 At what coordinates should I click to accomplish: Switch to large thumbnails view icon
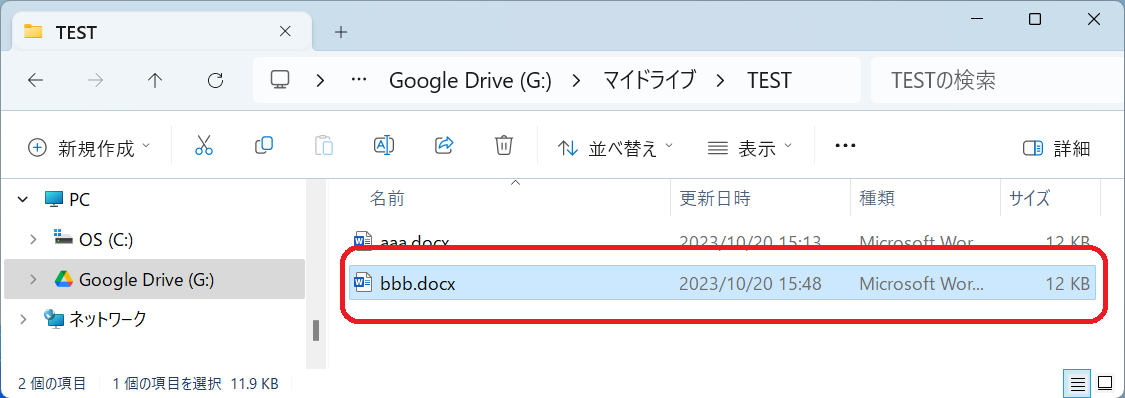(x=1105, y=384)
